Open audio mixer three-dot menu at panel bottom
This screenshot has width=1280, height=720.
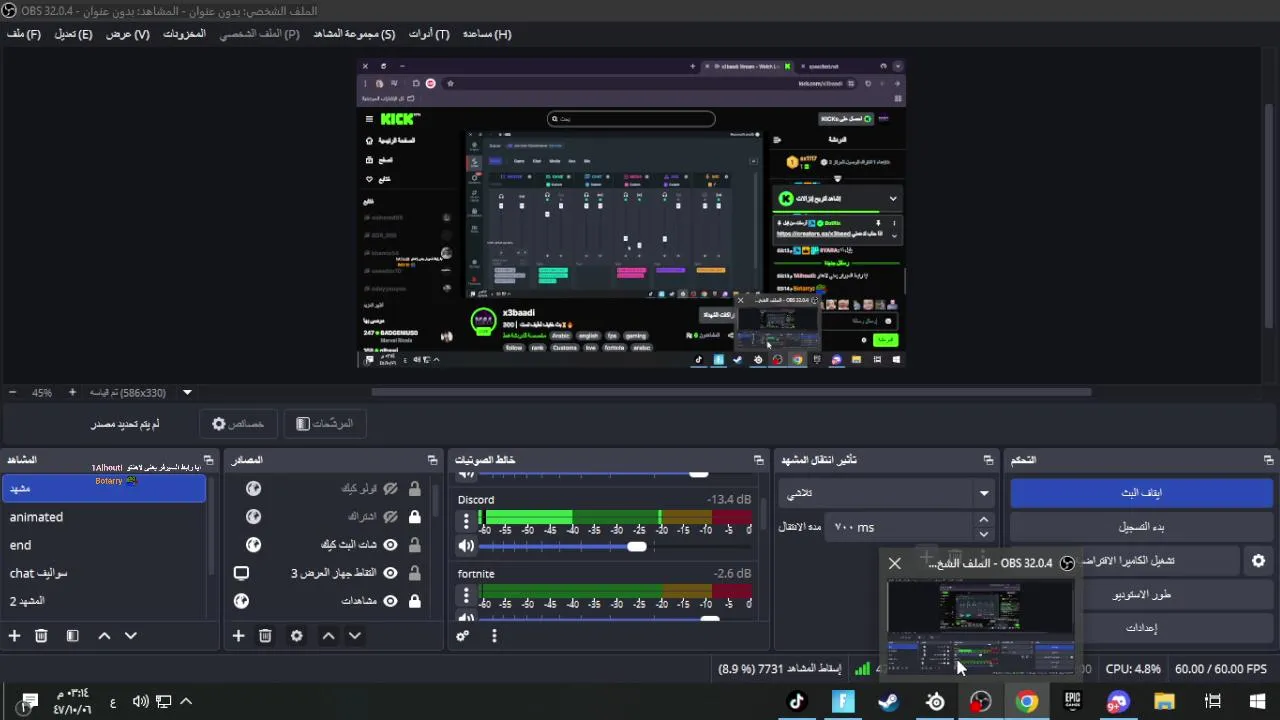click(494, 636)
